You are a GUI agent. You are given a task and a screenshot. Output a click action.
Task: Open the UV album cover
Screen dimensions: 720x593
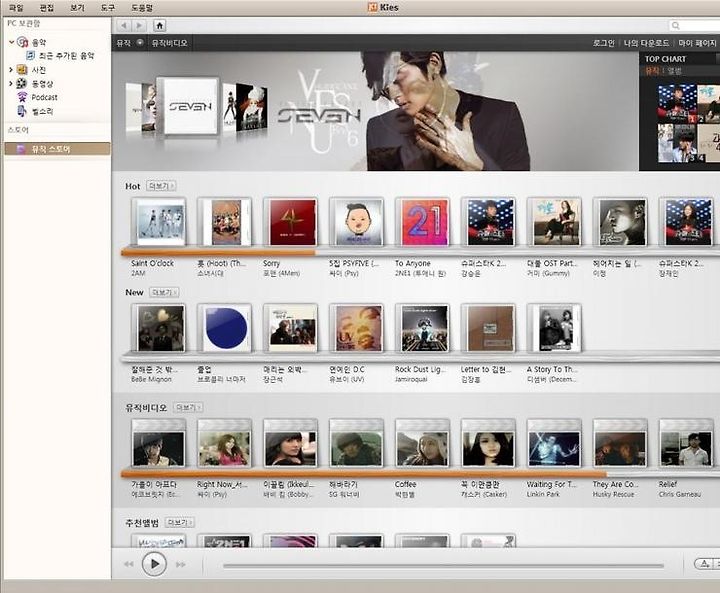[x=357, y=329]
